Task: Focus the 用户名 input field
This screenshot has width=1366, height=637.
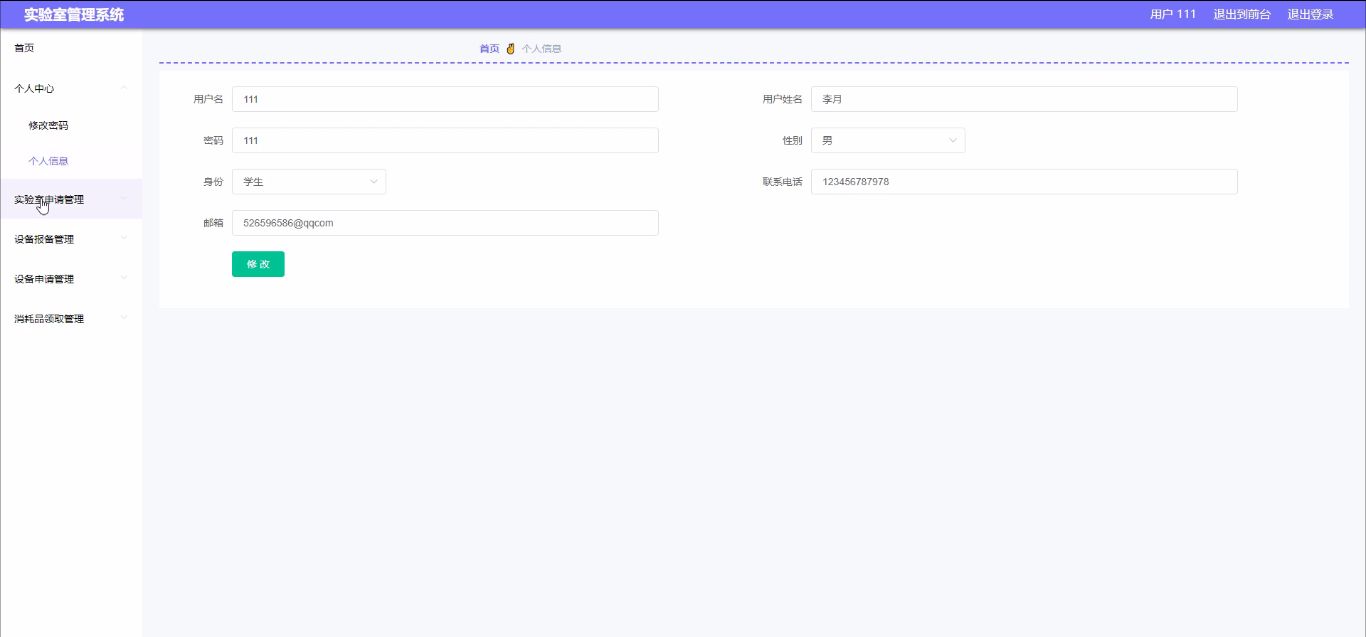Action: tap(445, 99)
